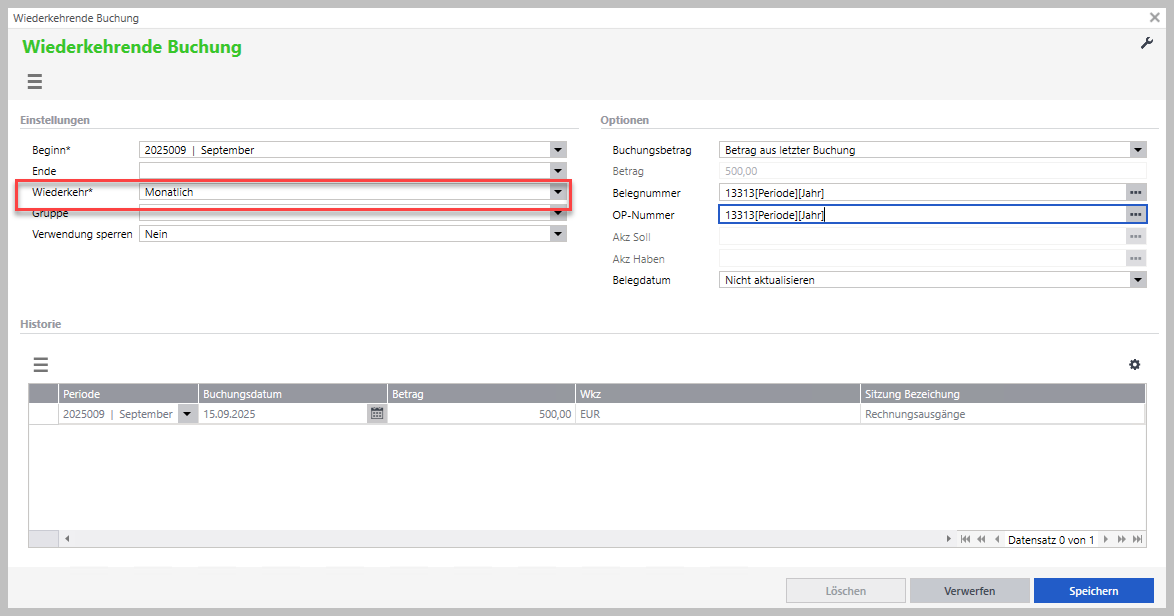The height and width of the screenshot is (616, 1174).
Task: Sort by the Betrag column header
Action: tap(480, 394)
